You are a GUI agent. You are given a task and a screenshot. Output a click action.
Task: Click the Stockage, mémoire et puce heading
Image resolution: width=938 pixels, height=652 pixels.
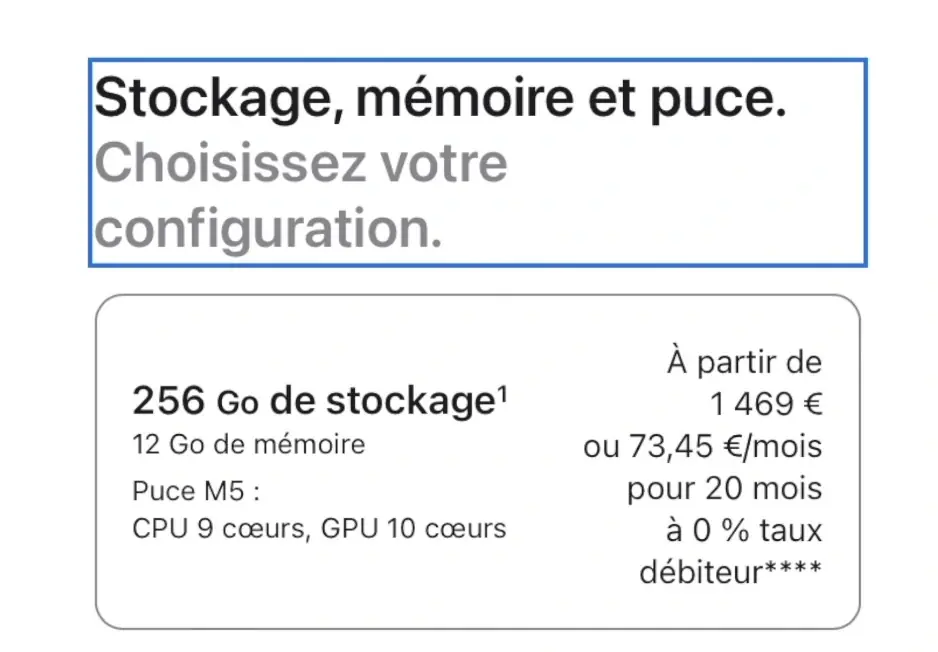[440, 98]
